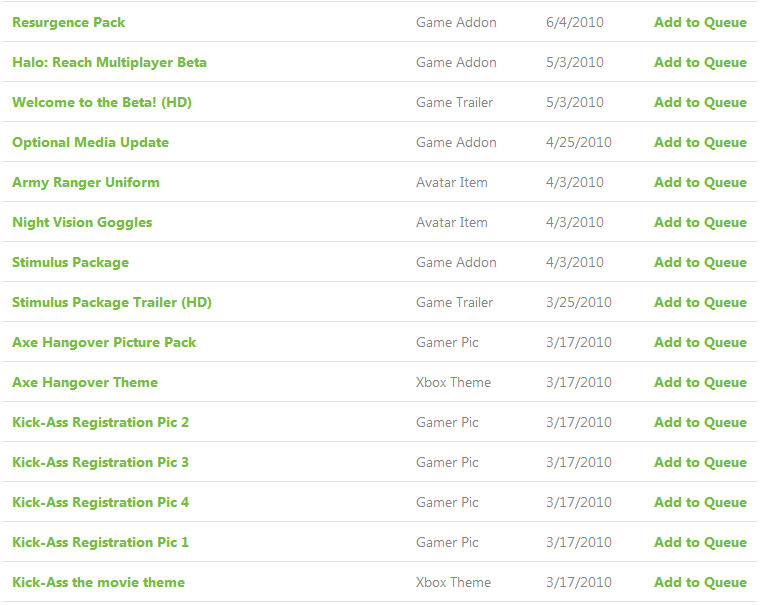The height and width of the screenshot is (605, 769).
Task: Open Stimulus Package Trailer (HD) link
Action: (112, 302)
